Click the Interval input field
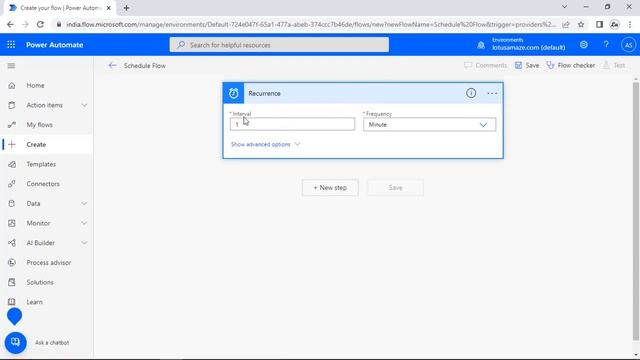 pos(292,124)
